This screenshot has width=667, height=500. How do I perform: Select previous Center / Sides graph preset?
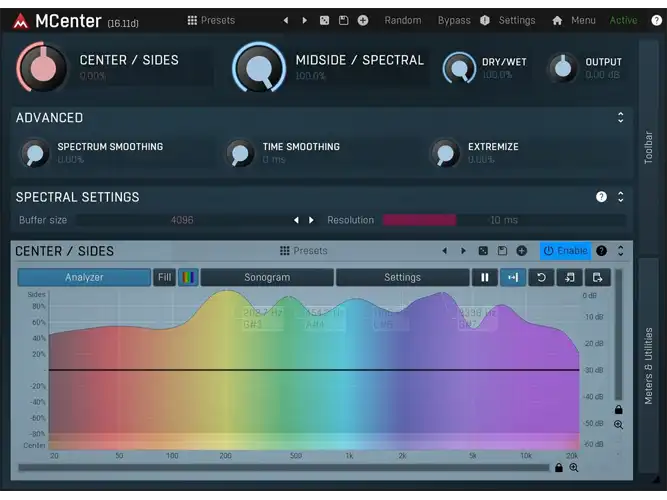pos(445,251)
